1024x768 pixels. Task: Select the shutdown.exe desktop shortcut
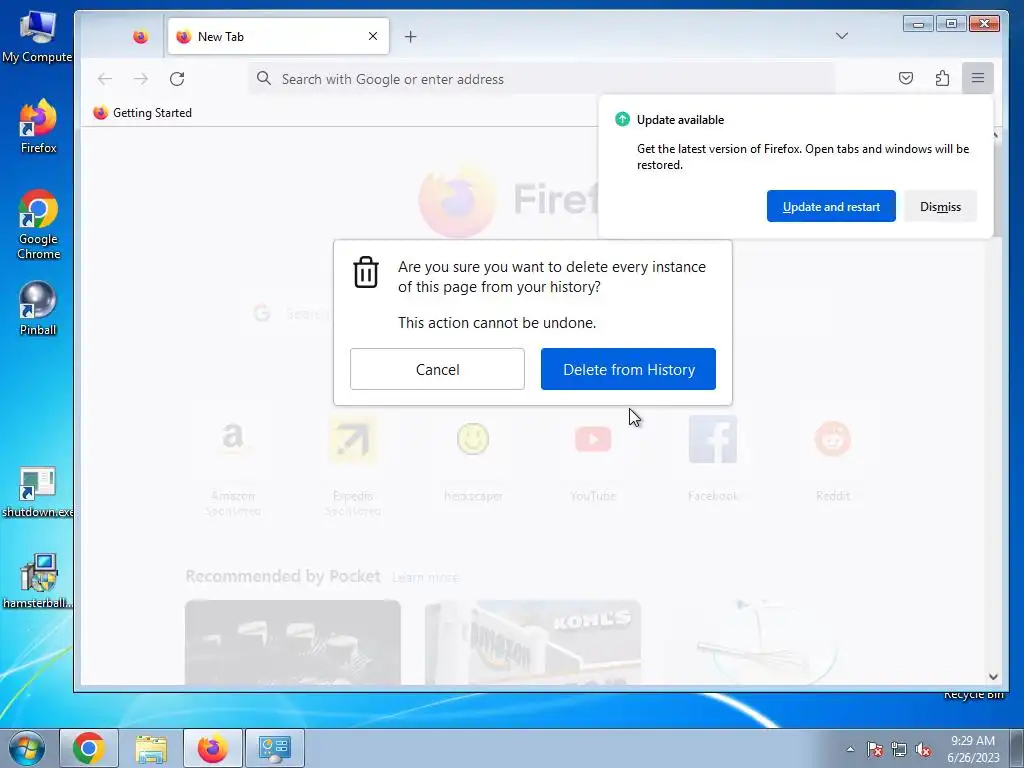click(x=37, y=492)
